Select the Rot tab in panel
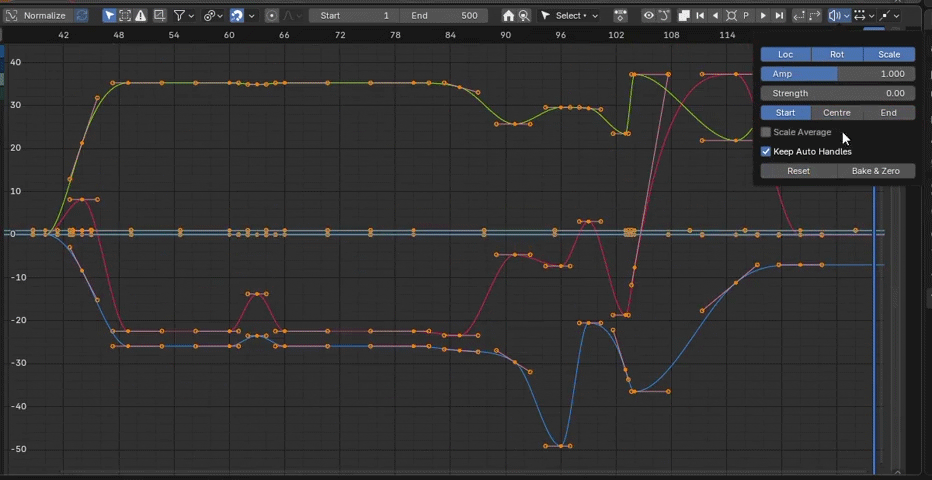 (x=837, y=54)
